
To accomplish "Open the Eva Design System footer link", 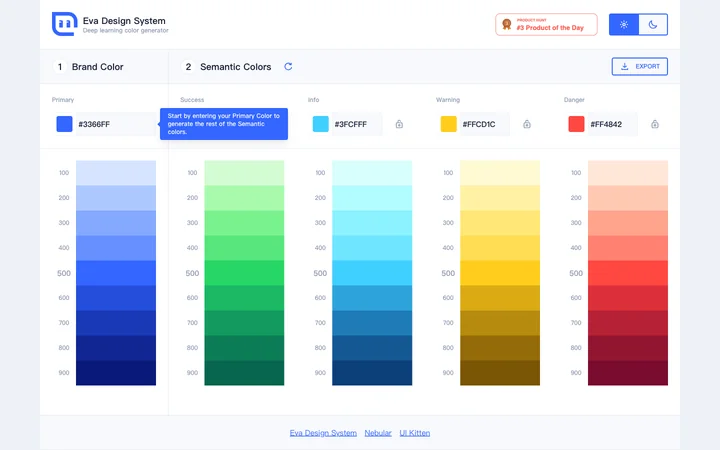I will (323, 433).
